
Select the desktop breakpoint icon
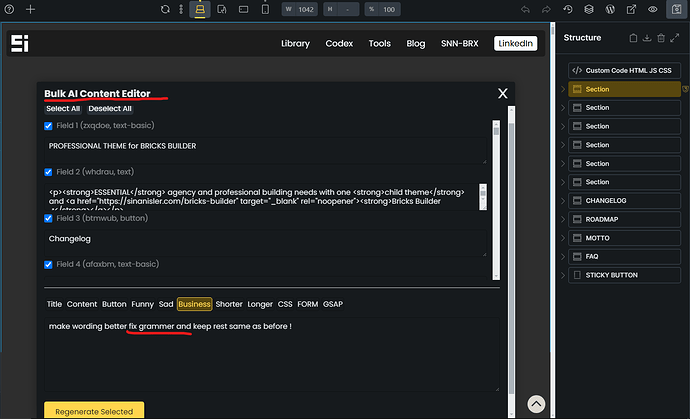(200, 9)
